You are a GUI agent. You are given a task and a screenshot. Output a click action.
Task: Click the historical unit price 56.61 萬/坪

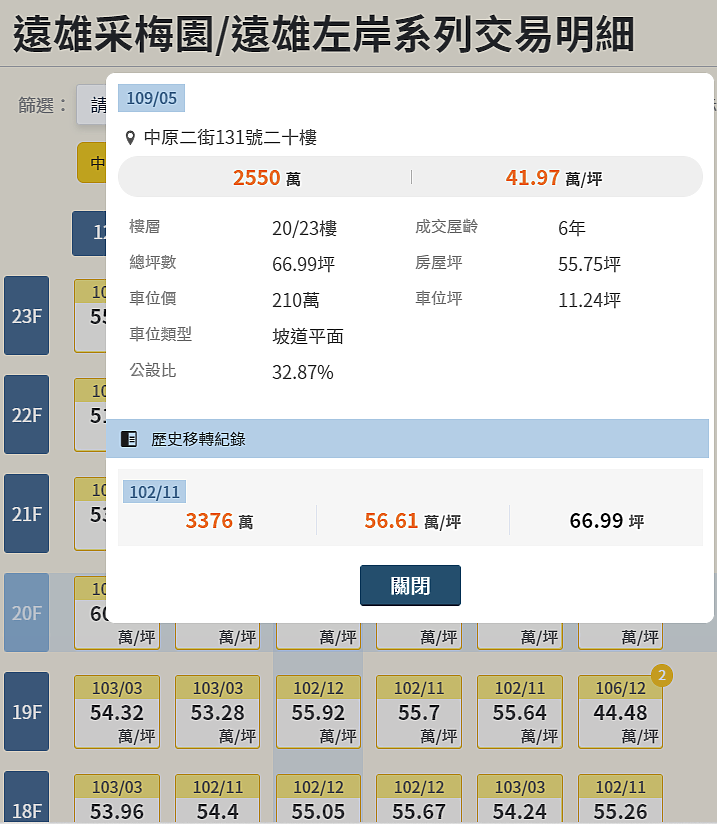(x=413, y=521)
